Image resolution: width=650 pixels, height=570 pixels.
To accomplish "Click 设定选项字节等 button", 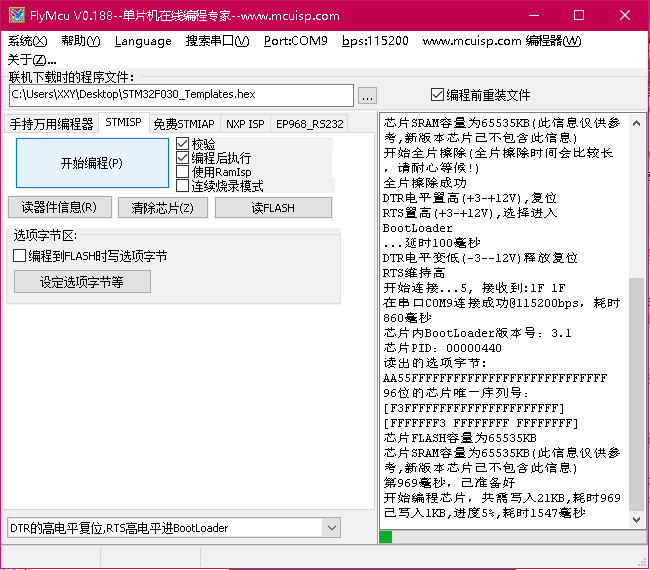I will point(82,282).
